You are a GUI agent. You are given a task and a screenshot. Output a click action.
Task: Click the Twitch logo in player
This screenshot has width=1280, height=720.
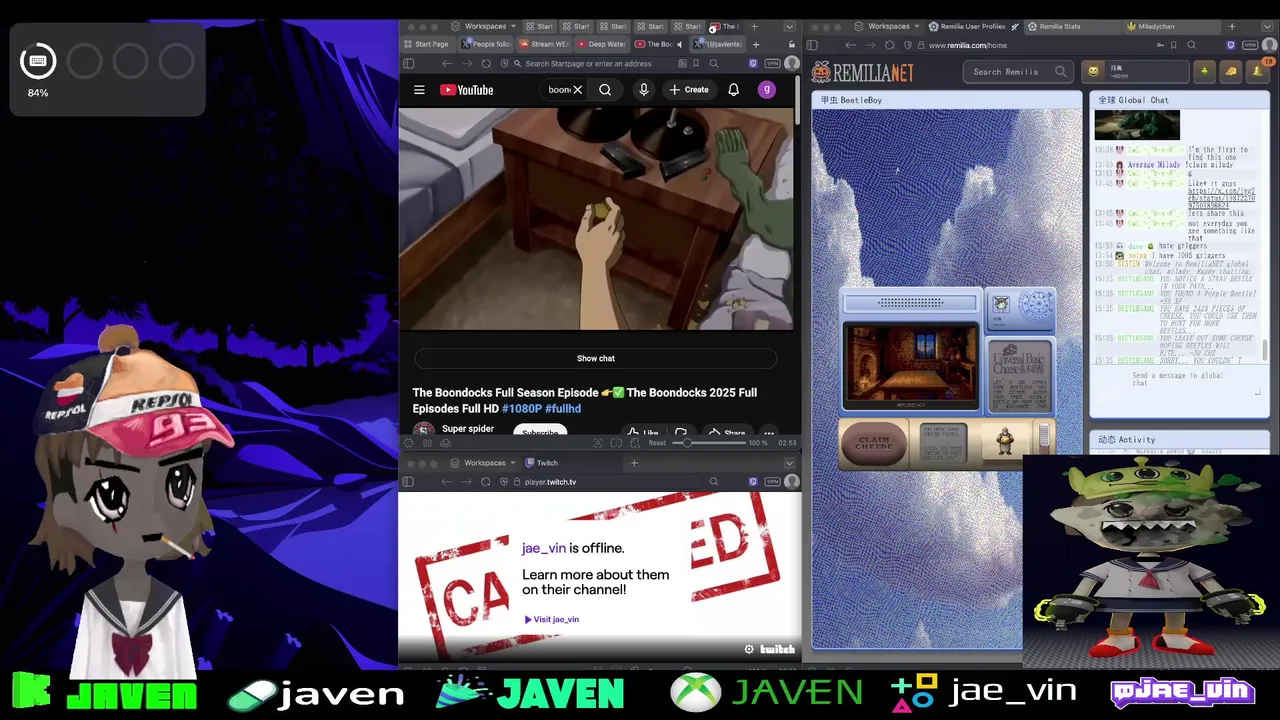click(777, 650)
